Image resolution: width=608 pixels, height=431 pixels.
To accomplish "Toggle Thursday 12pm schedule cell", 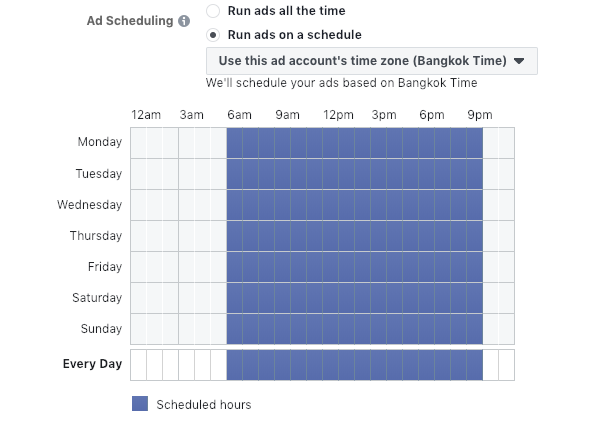I will [331, 236].
